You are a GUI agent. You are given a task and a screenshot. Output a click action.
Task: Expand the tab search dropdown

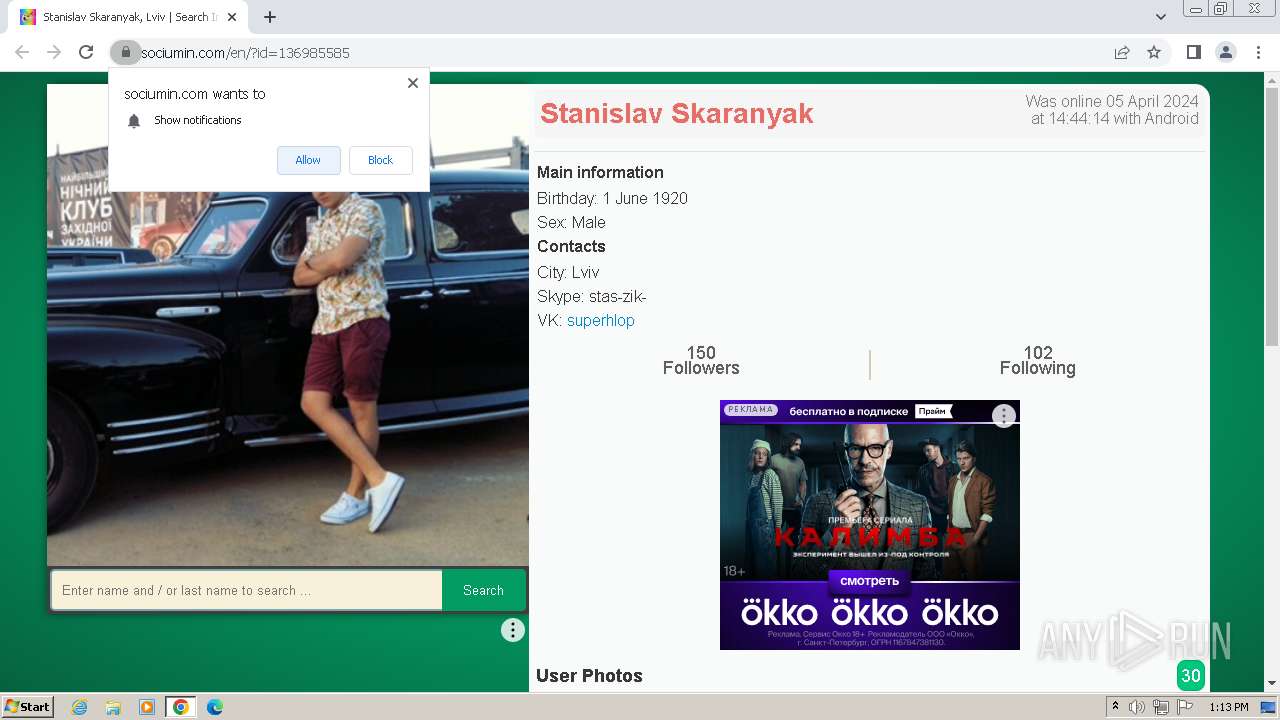pos(1160,17)
